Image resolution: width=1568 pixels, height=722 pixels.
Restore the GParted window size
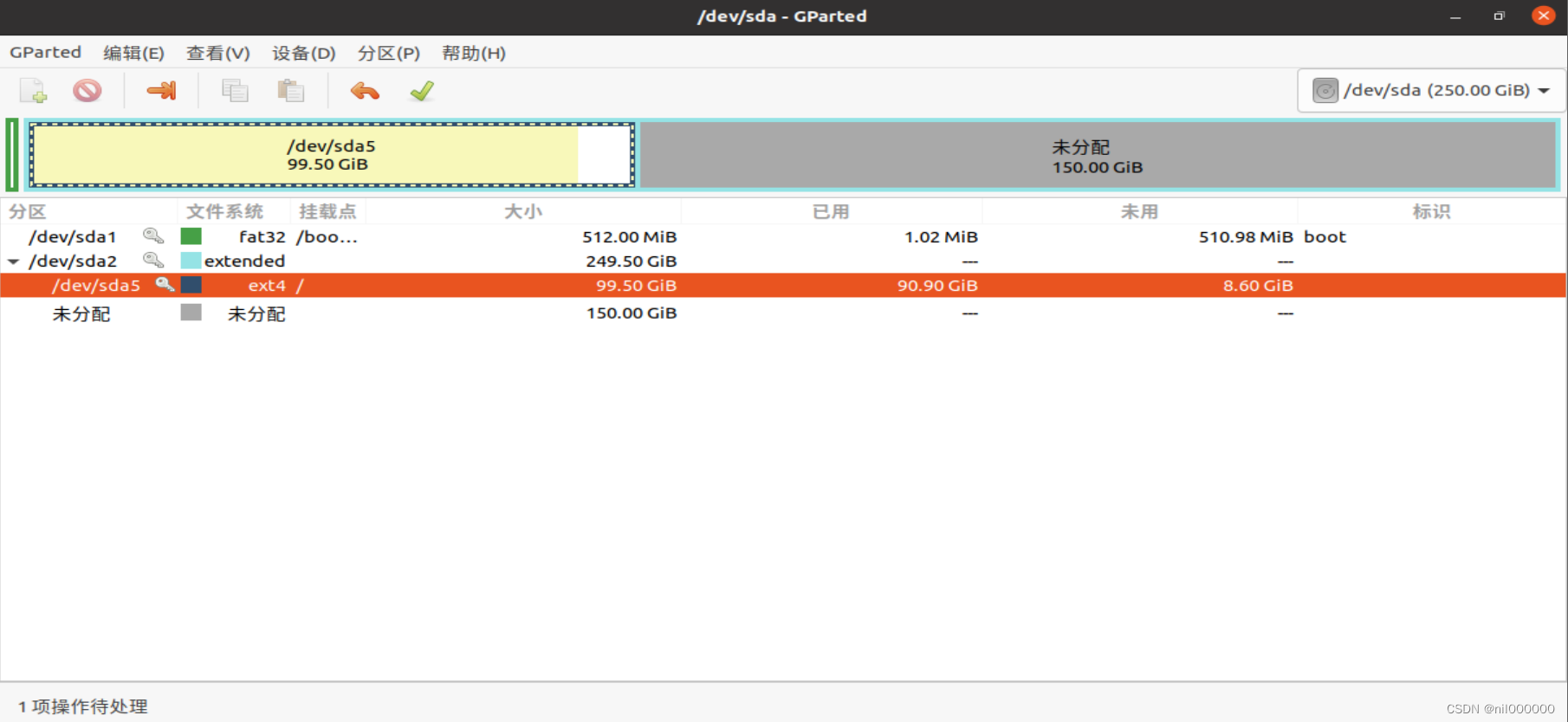point(1499,16)
